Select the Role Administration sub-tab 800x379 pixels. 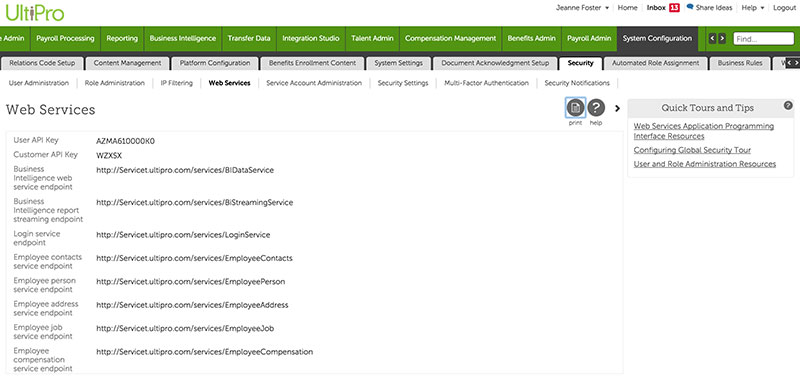coord(115,83)
